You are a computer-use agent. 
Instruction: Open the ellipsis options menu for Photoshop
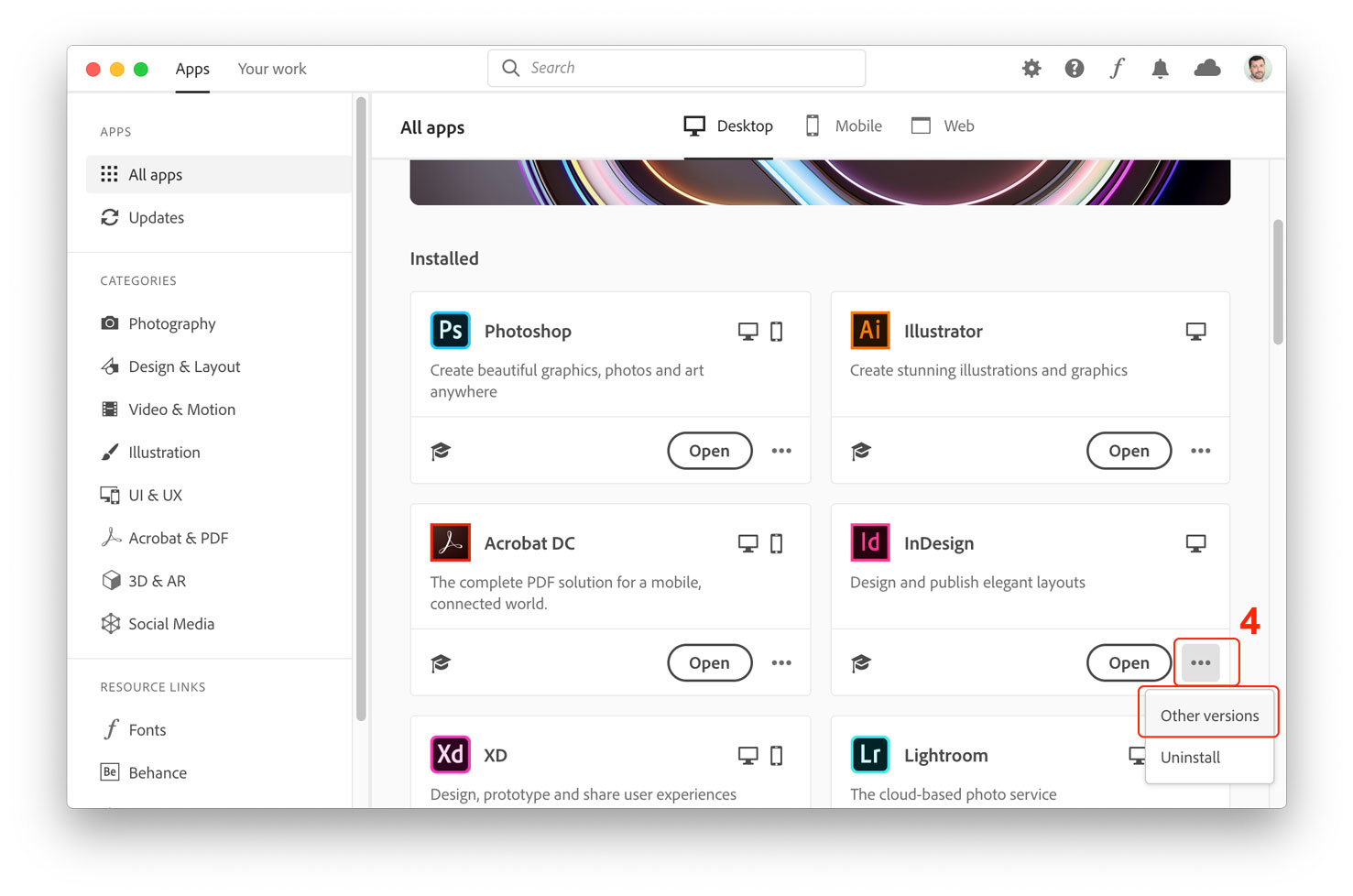tap(781, 451)
